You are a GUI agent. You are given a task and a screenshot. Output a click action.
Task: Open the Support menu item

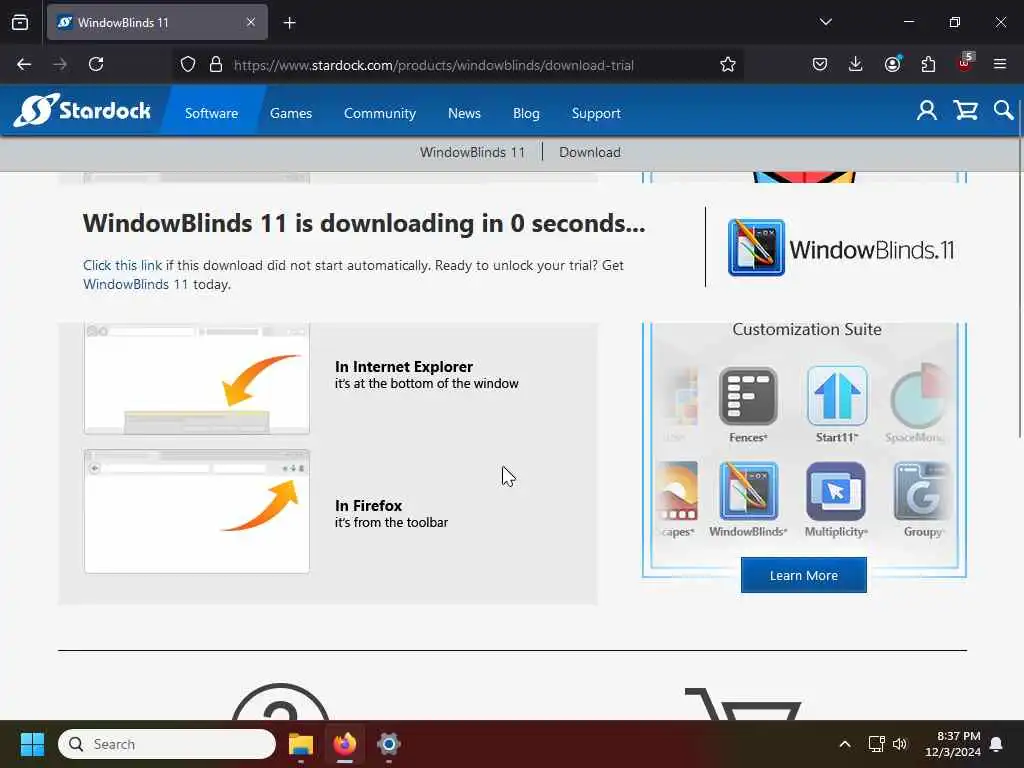pyautogui.click(x=596, y=113)
